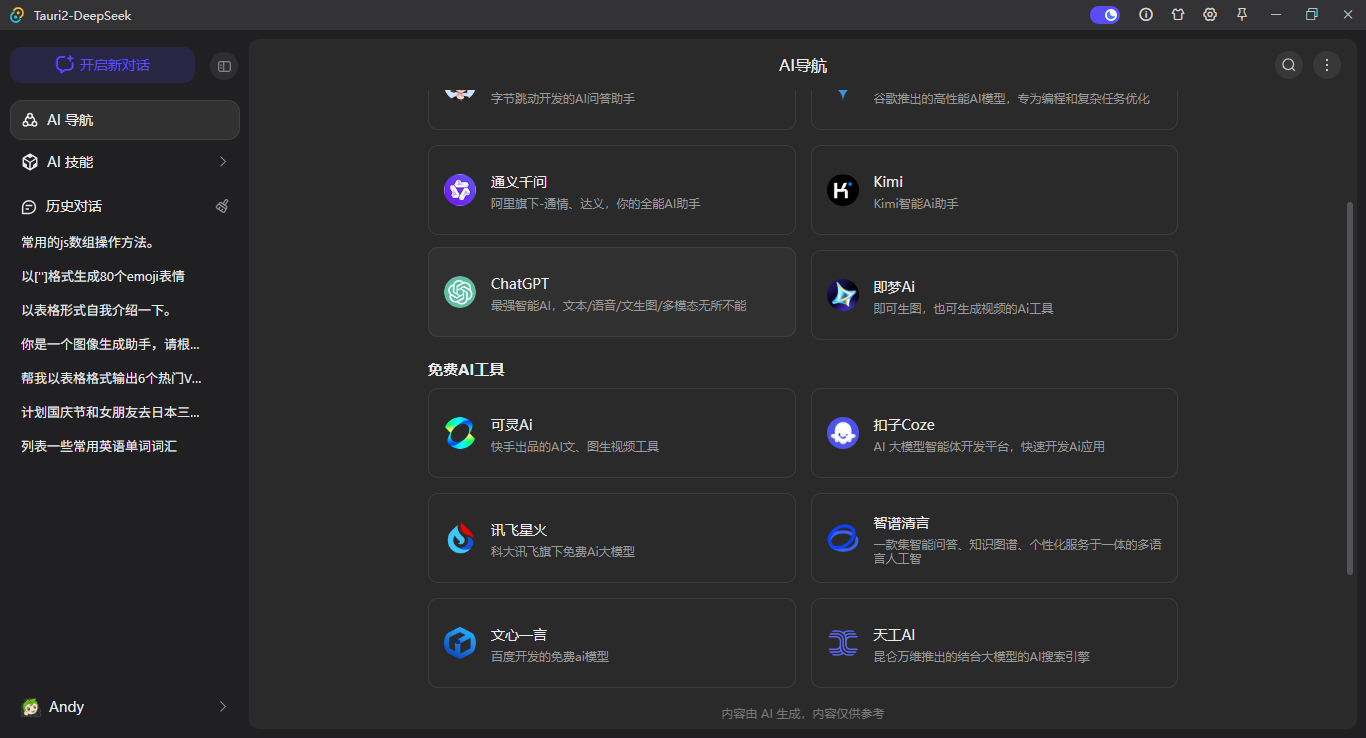Open the 通义千问 card
Viewport: 1366px width, 738px height.
[x=612, y=190]
